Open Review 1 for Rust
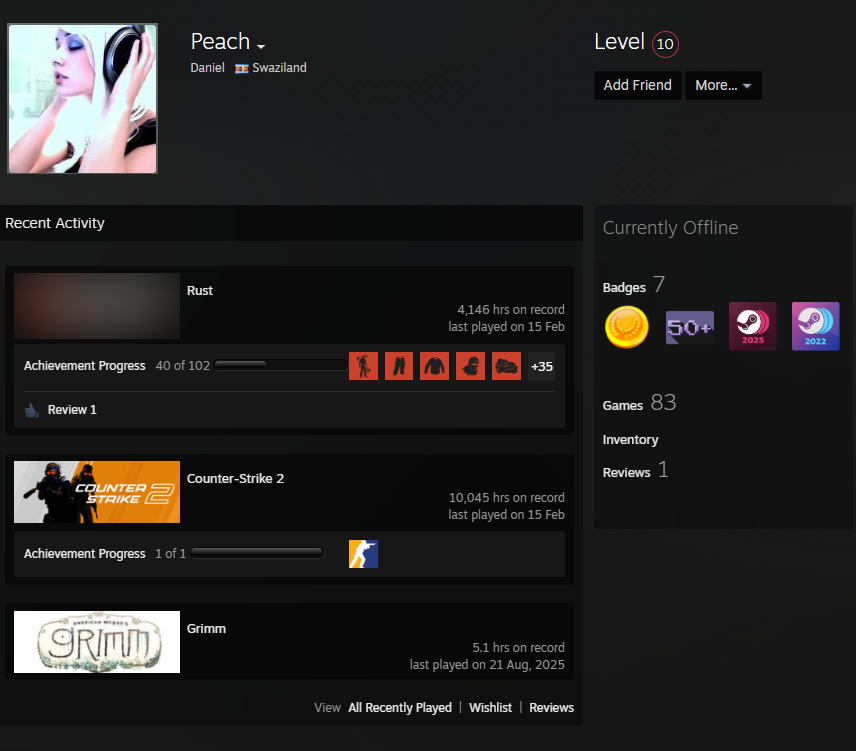This screenshot has width=856, height=751. pos(72,410)
